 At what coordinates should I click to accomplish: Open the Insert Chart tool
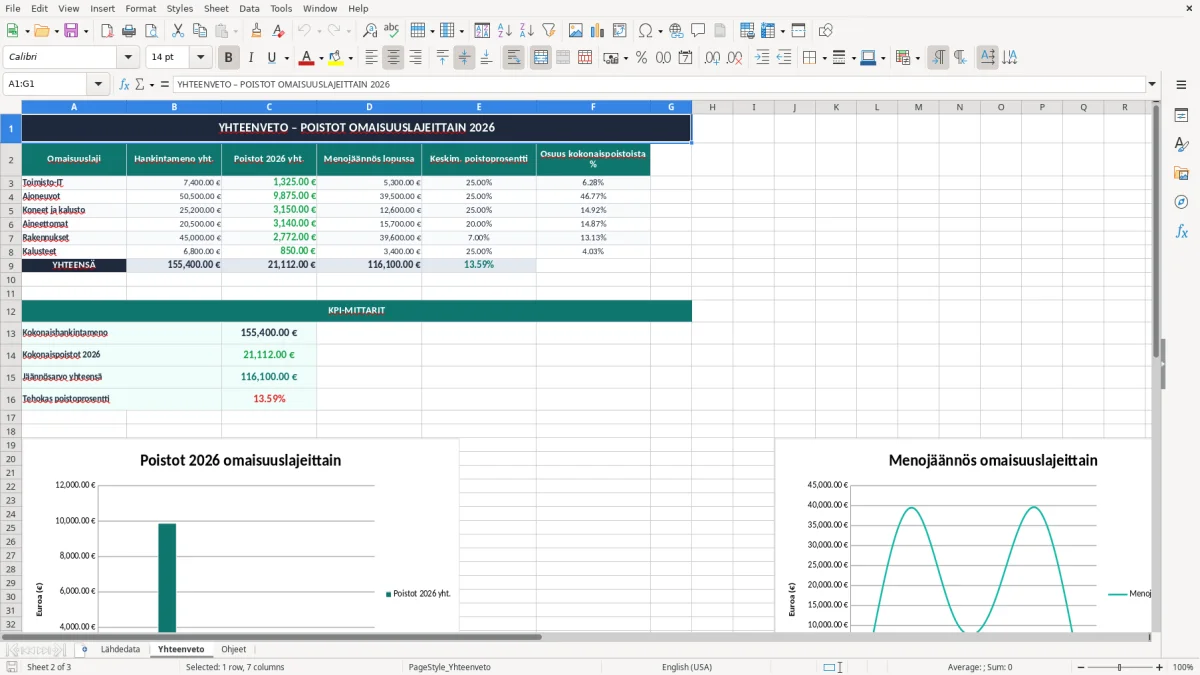point(597,31)
